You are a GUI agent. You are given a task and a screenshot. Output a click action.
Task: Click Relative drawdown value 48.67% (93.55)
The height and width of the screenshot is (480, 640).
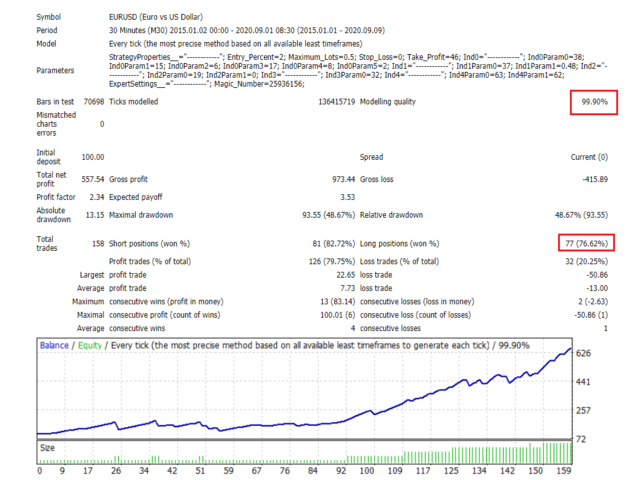pos(581,215)
